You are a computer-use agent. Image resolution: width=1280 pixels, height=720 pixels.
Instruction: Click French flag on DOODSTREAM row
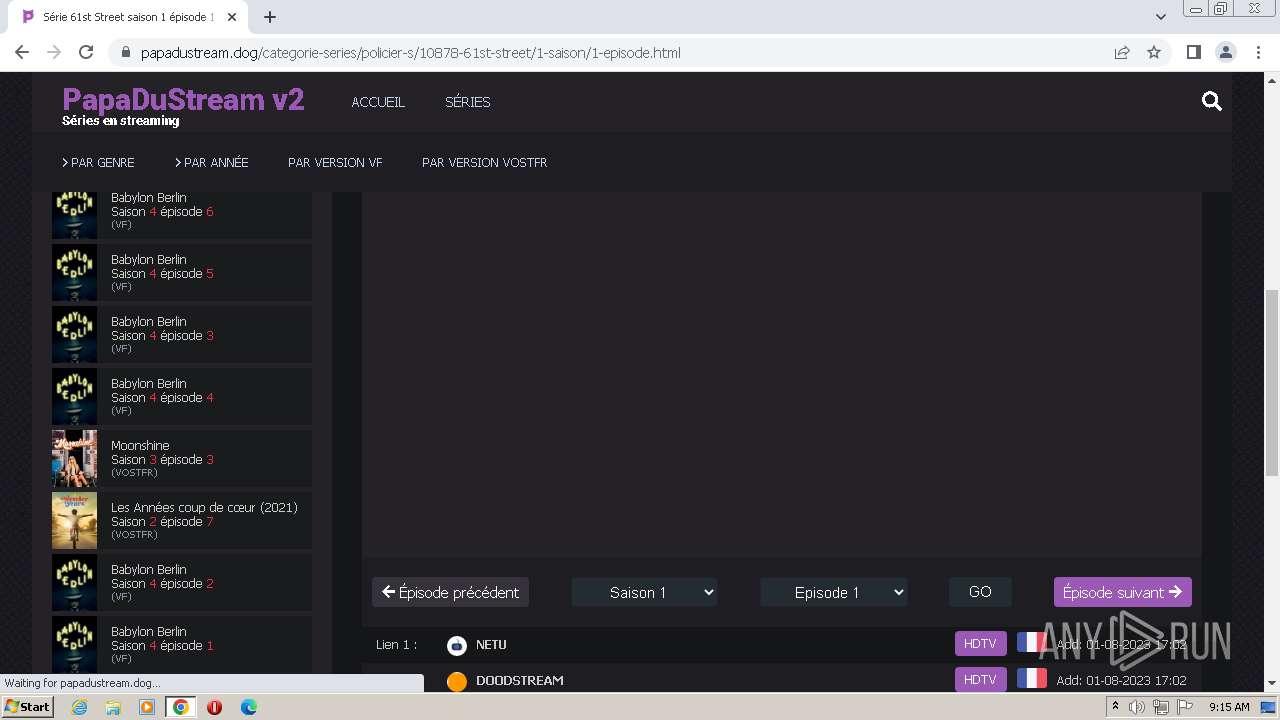(x=1032, y=679)
